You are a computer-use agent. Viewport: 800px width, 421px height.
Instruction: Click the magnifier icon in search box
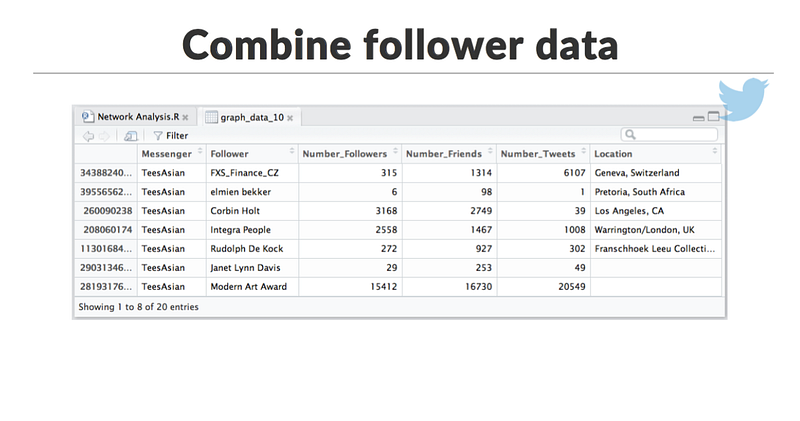[630, 134]
